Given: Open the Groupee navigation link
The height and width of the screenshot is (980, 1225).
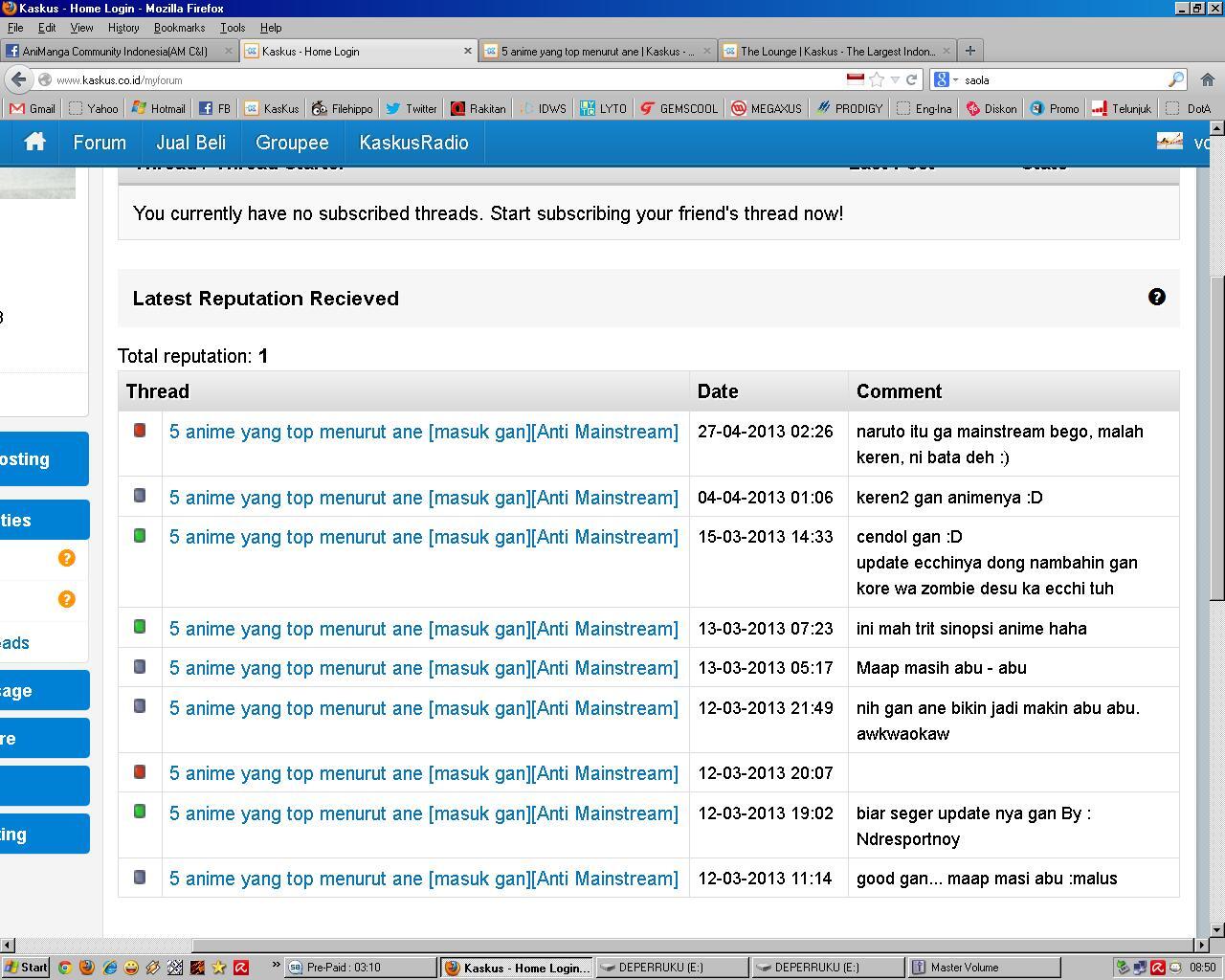Looking at the screenshot, I should coord(292,142).
